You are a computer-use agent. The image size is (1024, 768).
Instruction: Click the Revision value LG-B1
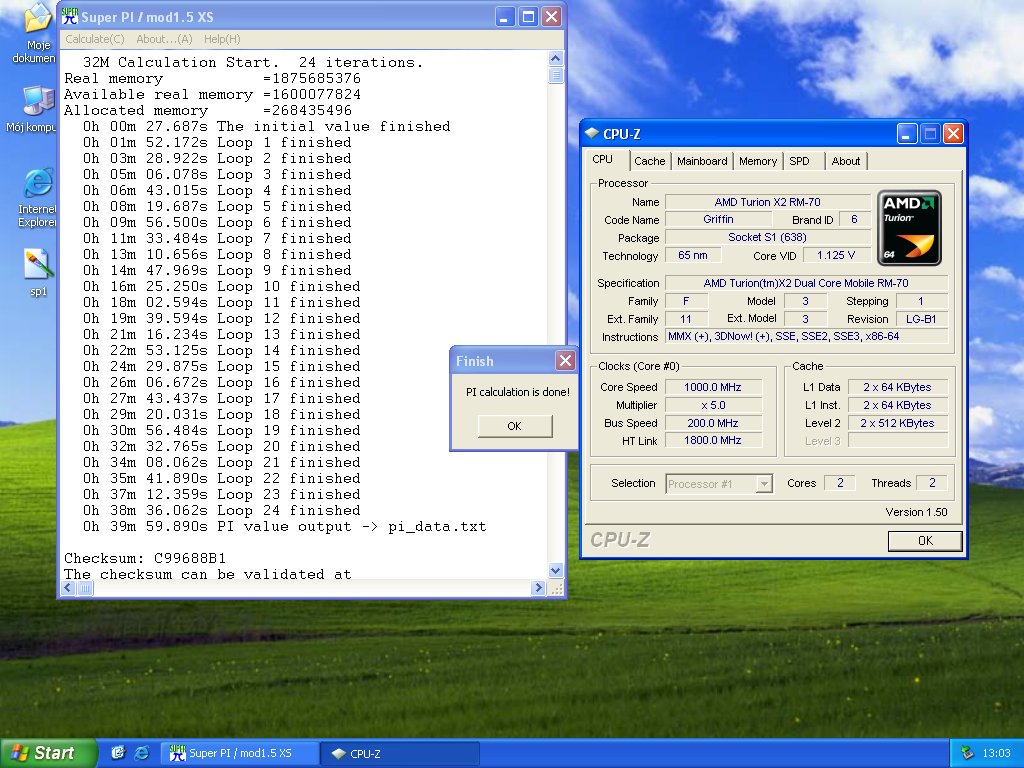pos(921,319)
